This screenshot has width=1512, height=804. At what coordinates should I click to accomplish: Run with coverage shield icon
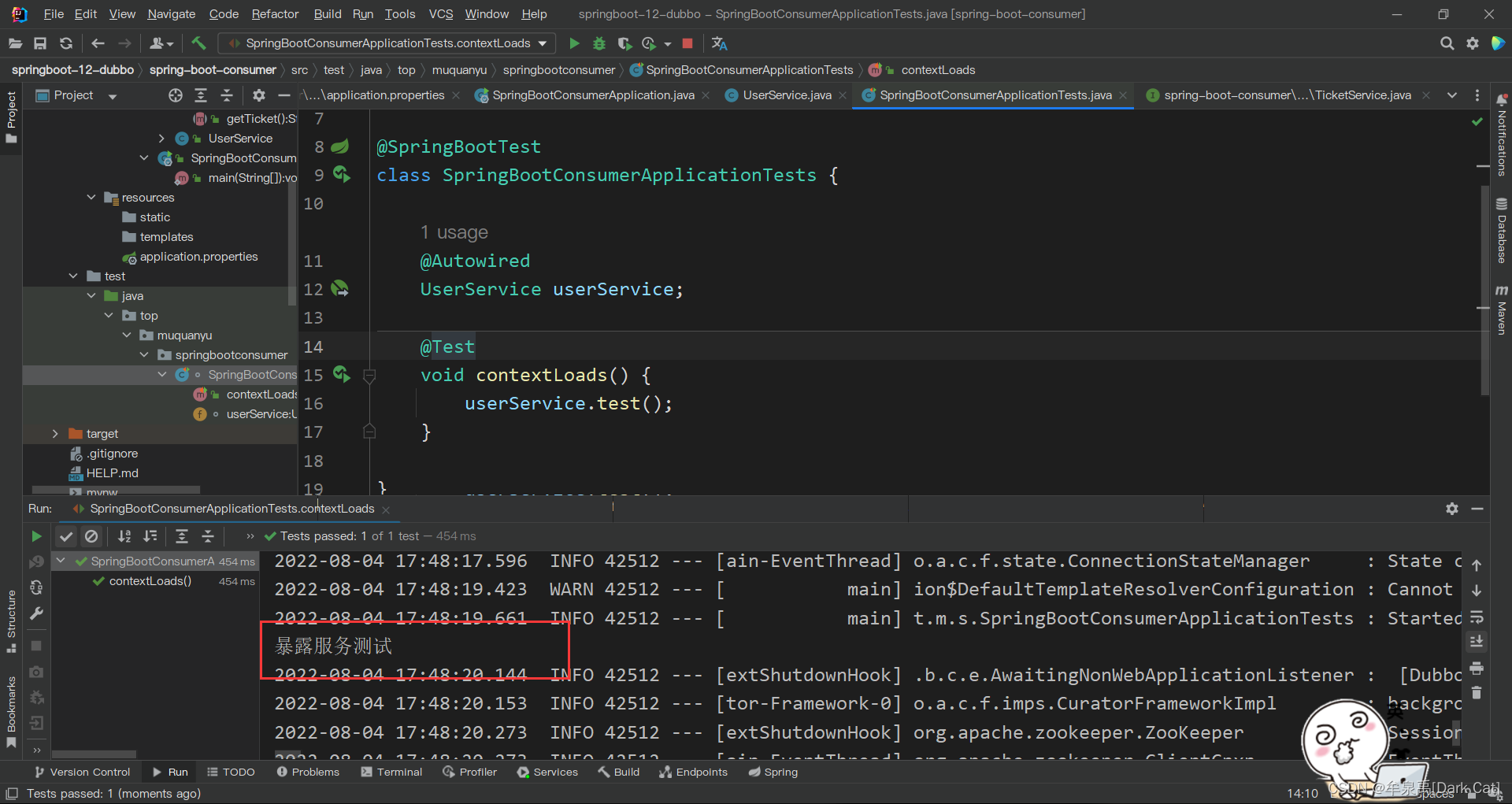tap(624, 43)
